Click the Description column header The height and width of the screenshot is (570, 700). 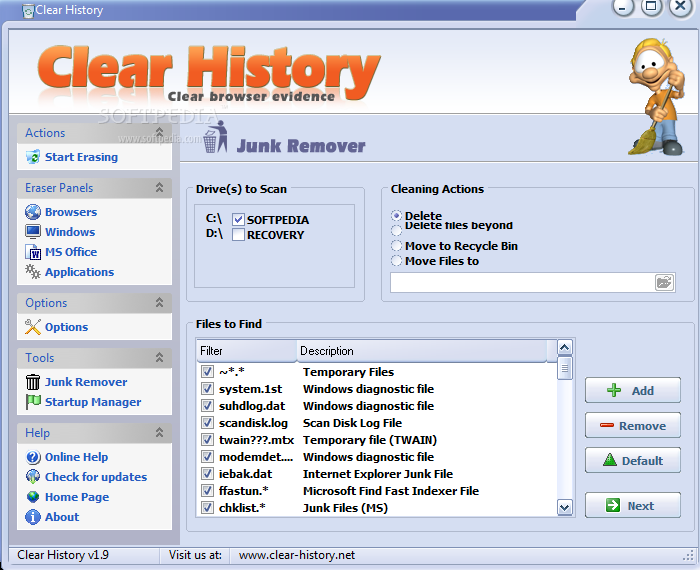[422, 351]
